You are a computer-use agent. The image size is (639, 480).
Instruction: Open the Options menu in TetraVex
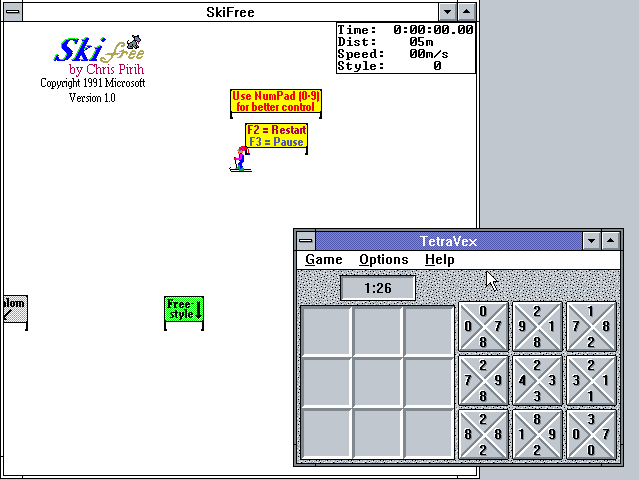pyautogui.click(x=383, y=260)
